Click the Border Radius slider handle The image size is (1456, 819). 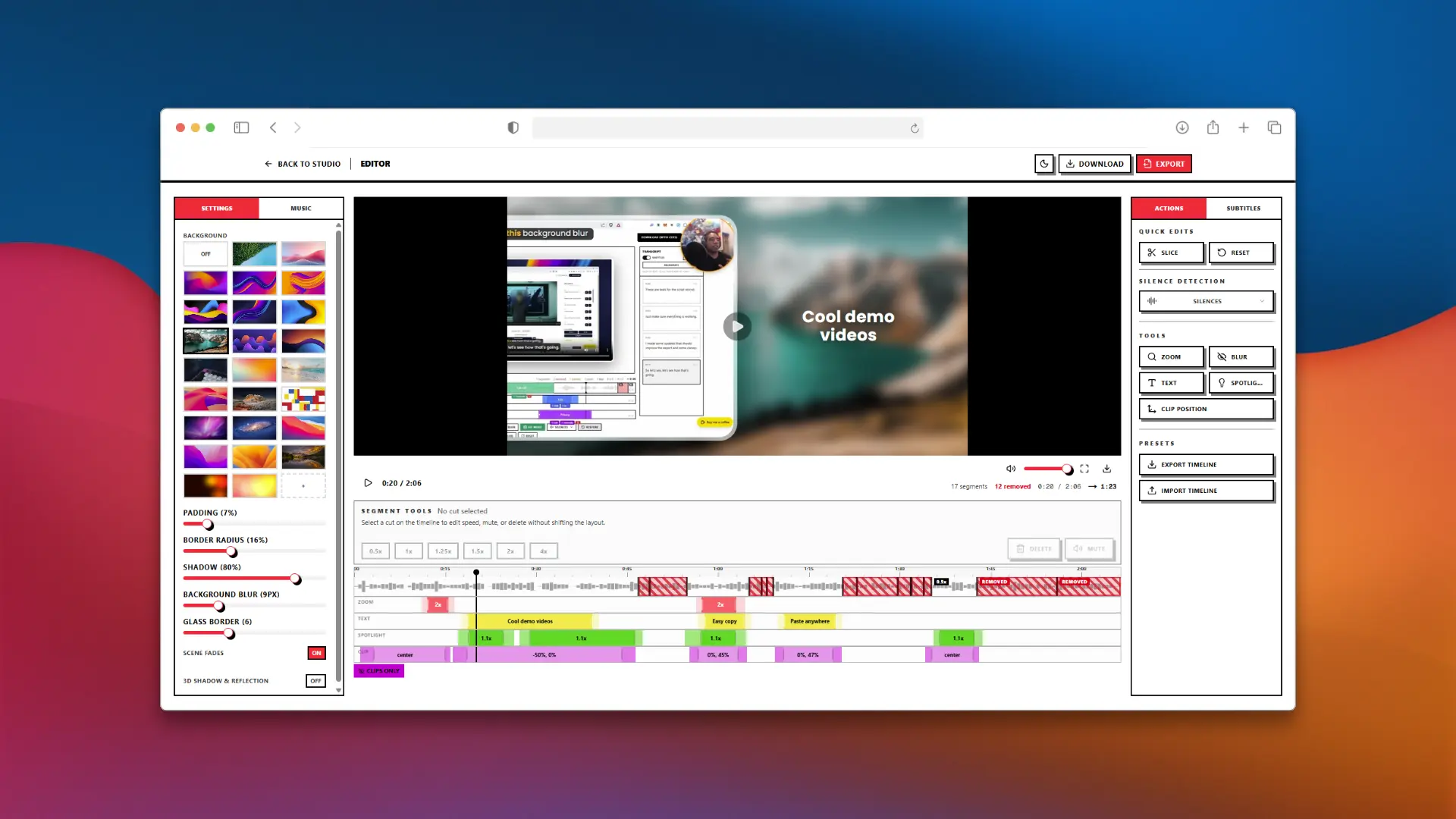coord(232,552)
